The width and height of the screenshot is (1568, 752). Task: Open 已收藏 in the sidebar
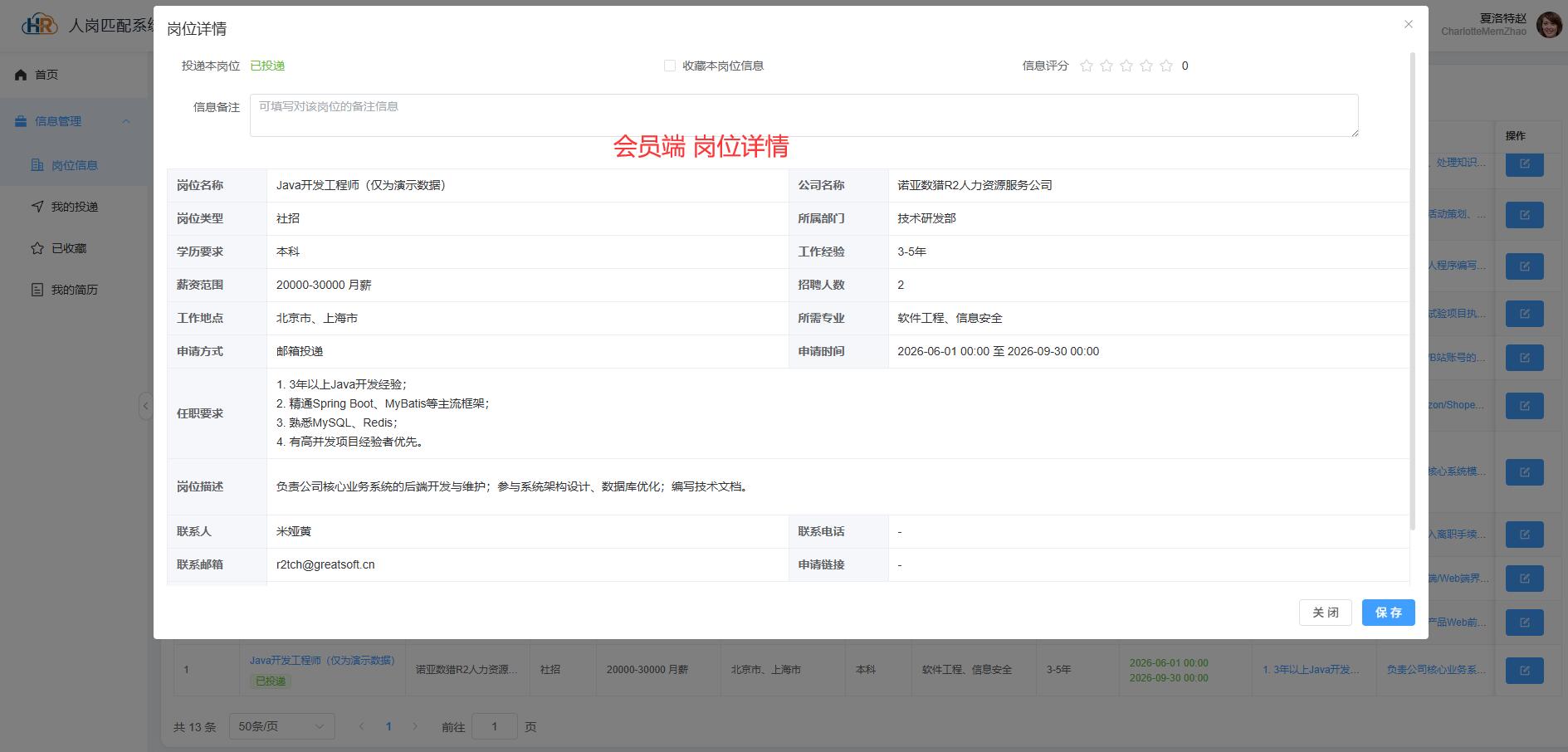(74, 248)
